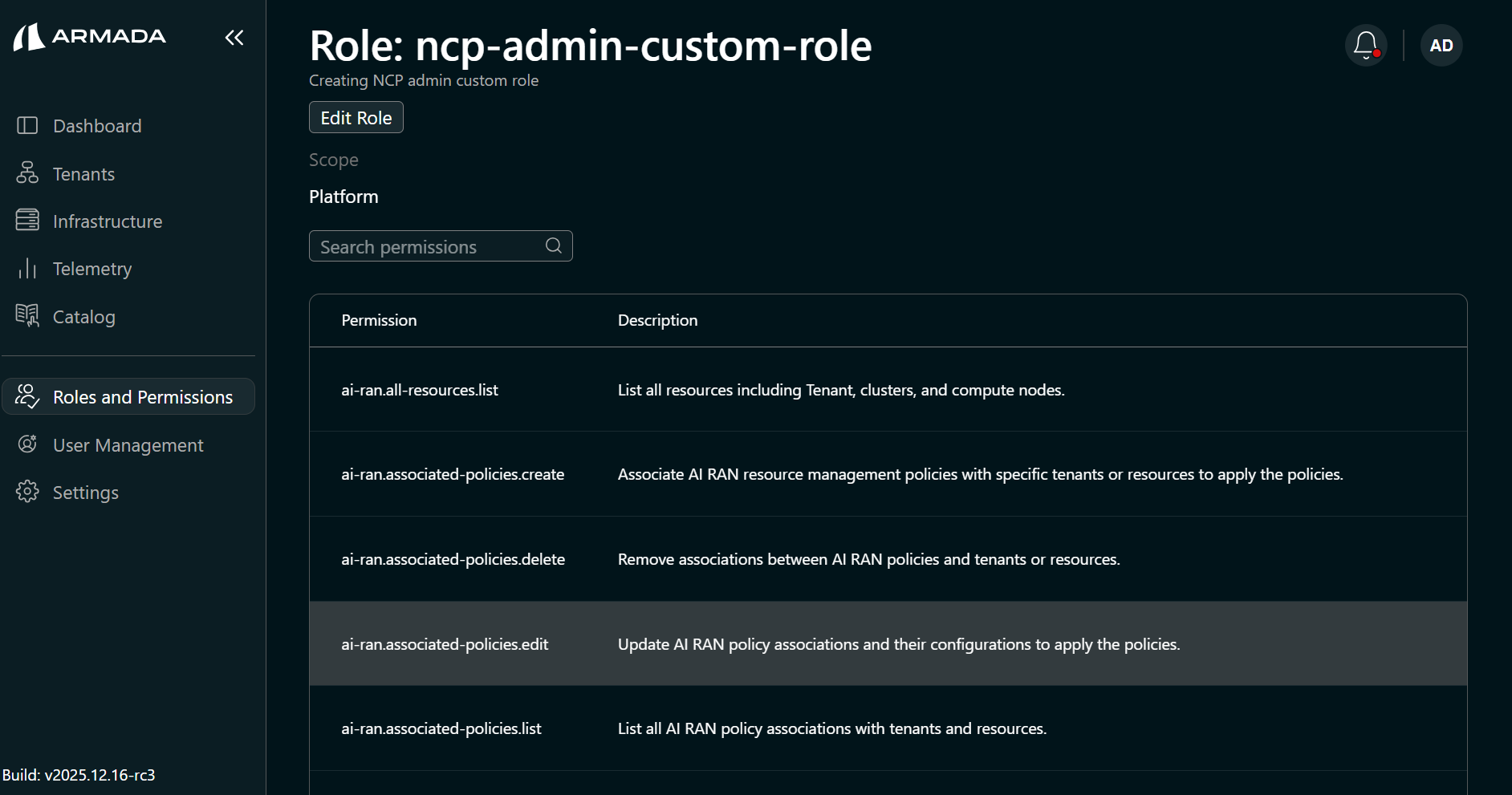Open User Management via its icon
Image resolution: width=1512 pixels, height=795 pixels.
pos(27,444)
